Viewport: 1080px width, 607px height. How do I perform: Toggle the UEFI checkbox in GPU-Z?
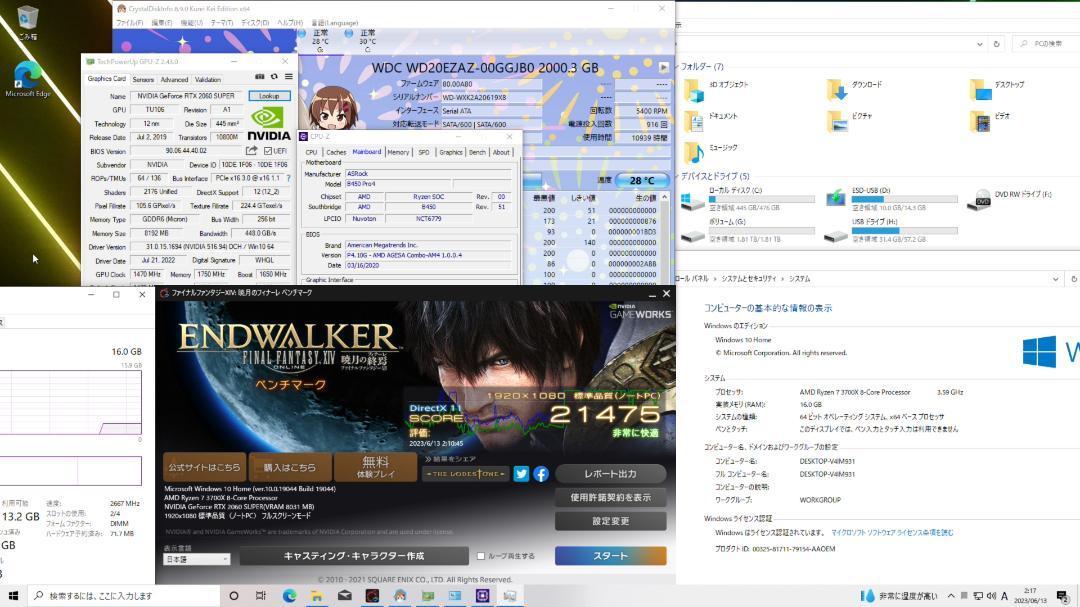pos(267,151)
